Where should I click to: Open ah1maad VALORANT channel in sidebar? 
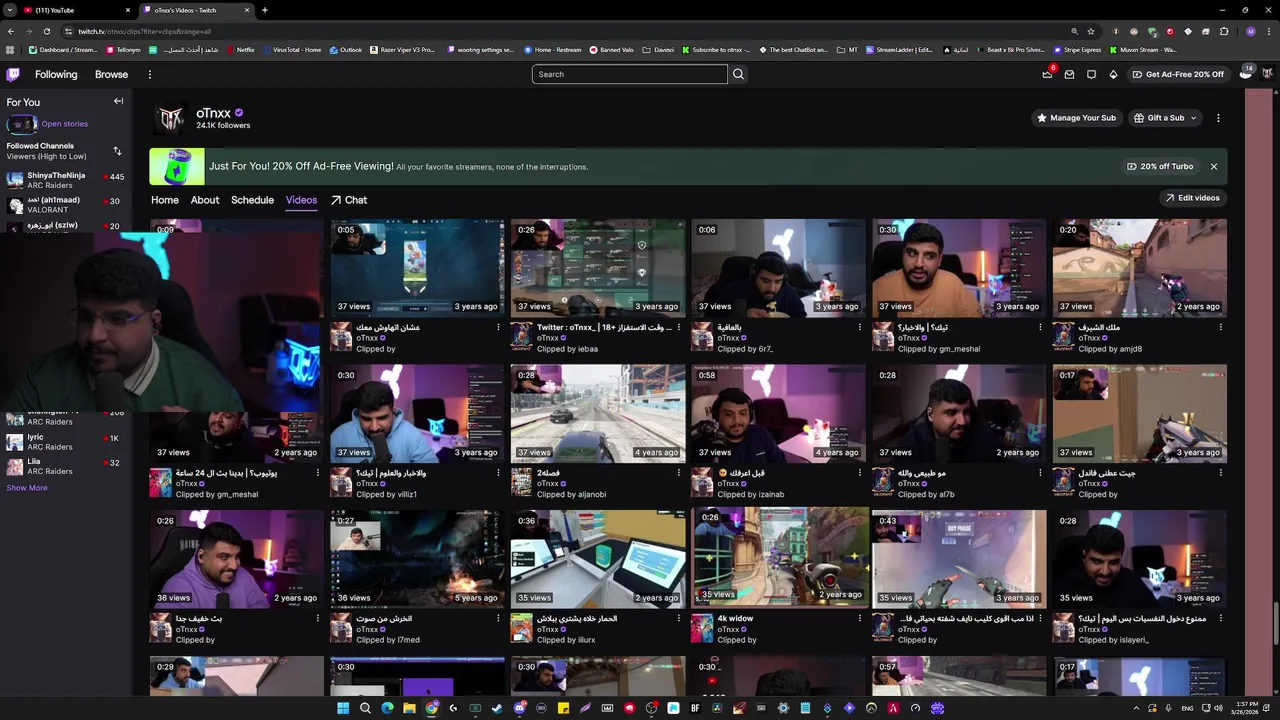pyautogui.click(x=65, y=204)
